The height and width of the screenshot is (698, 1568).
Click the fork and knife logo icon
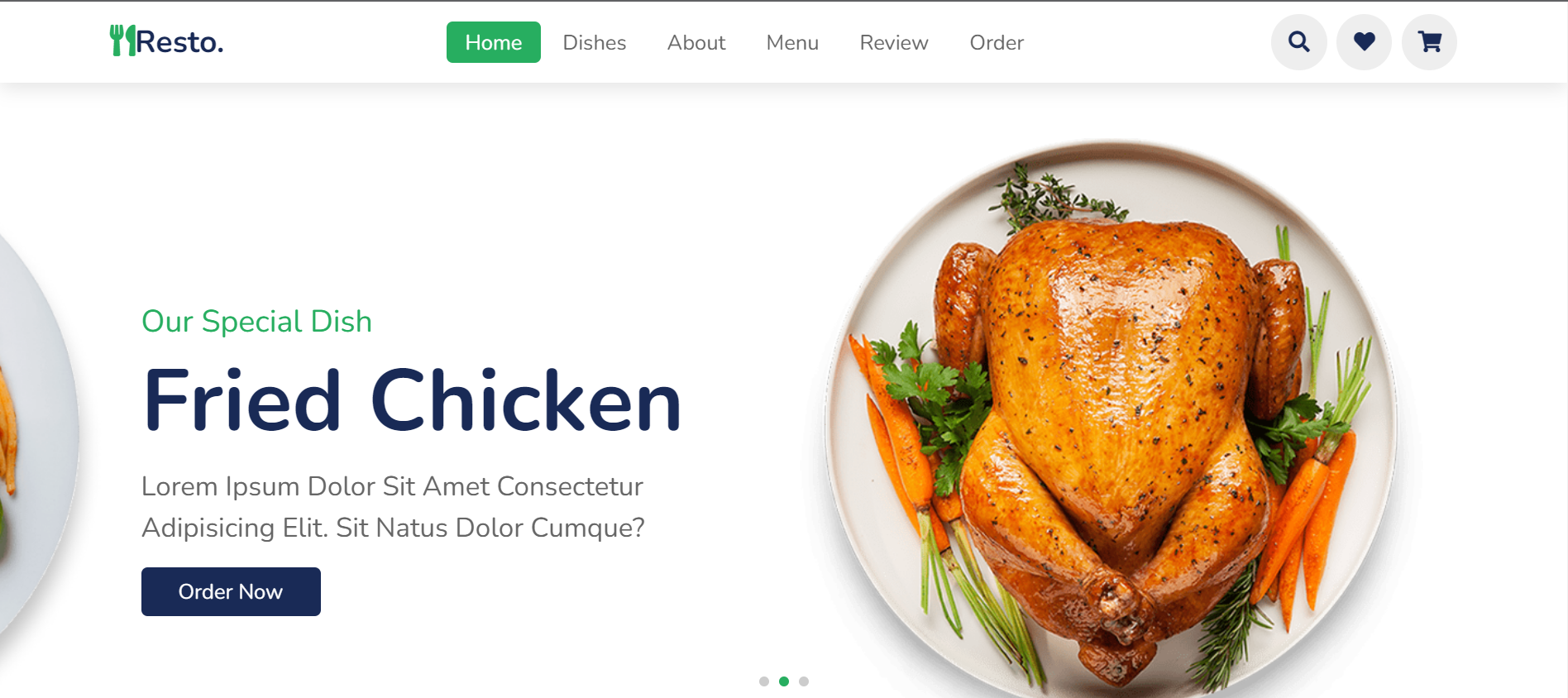point(122,41)
